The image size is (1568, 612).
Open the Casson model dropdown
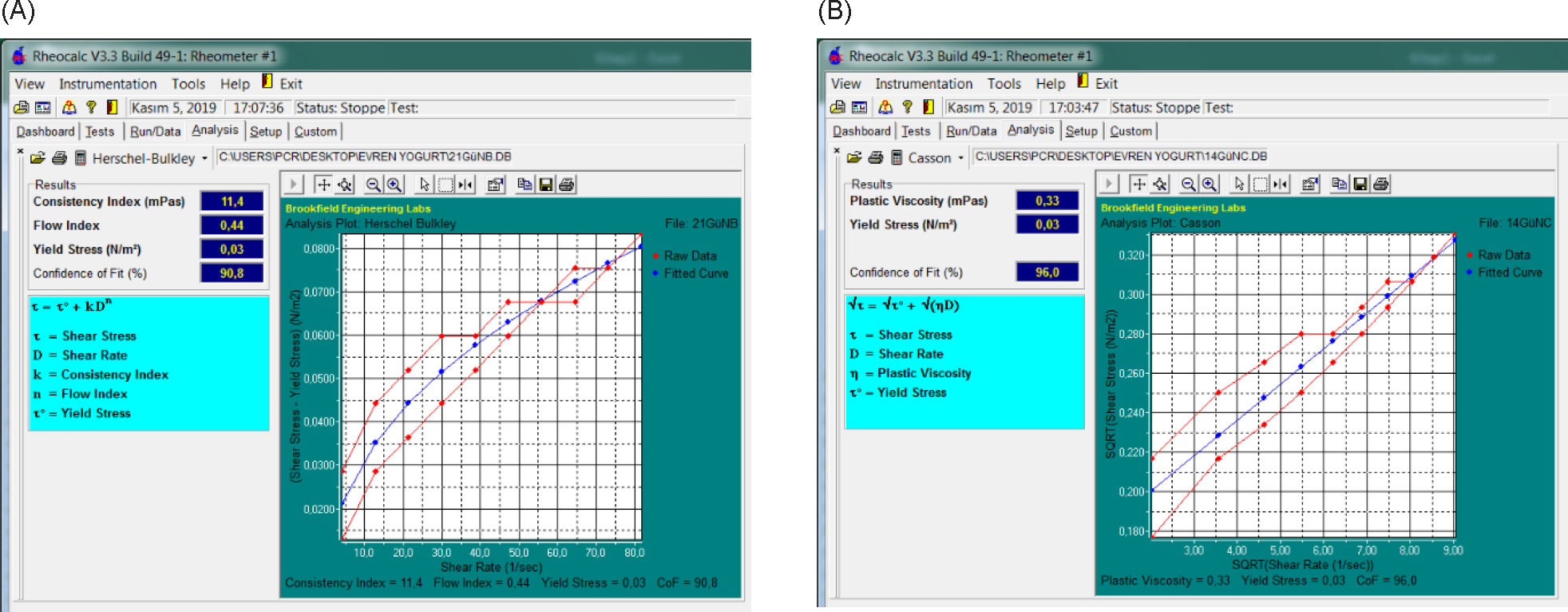[960, 158]
